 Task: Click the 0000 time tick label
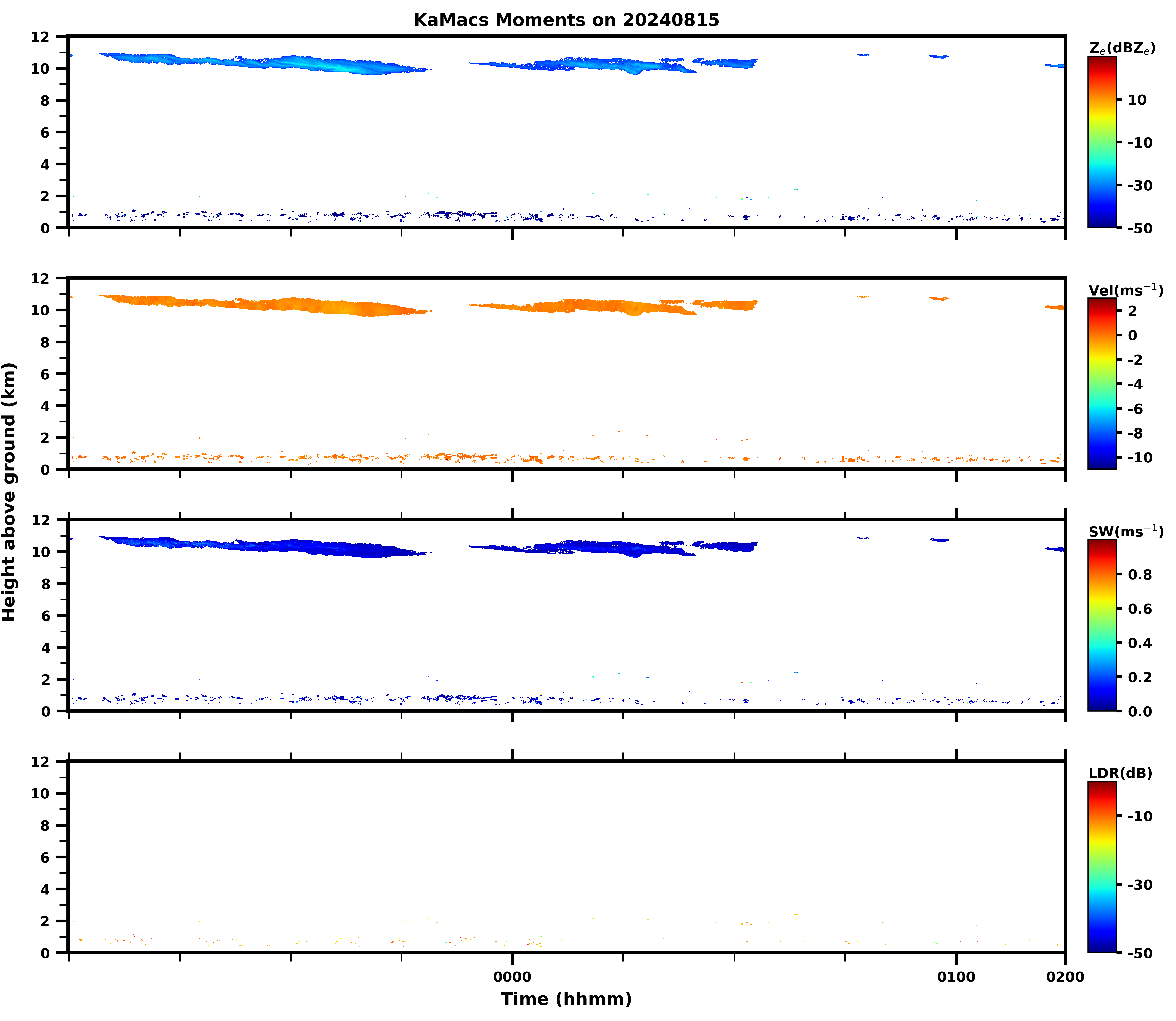tap(512, 977)
